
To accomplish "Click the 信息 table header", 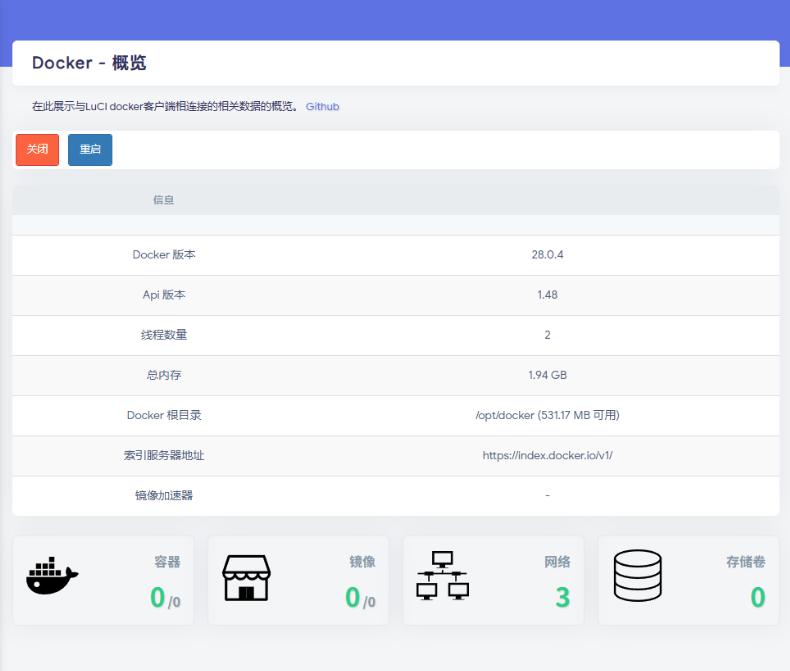I will click(163, 200).
